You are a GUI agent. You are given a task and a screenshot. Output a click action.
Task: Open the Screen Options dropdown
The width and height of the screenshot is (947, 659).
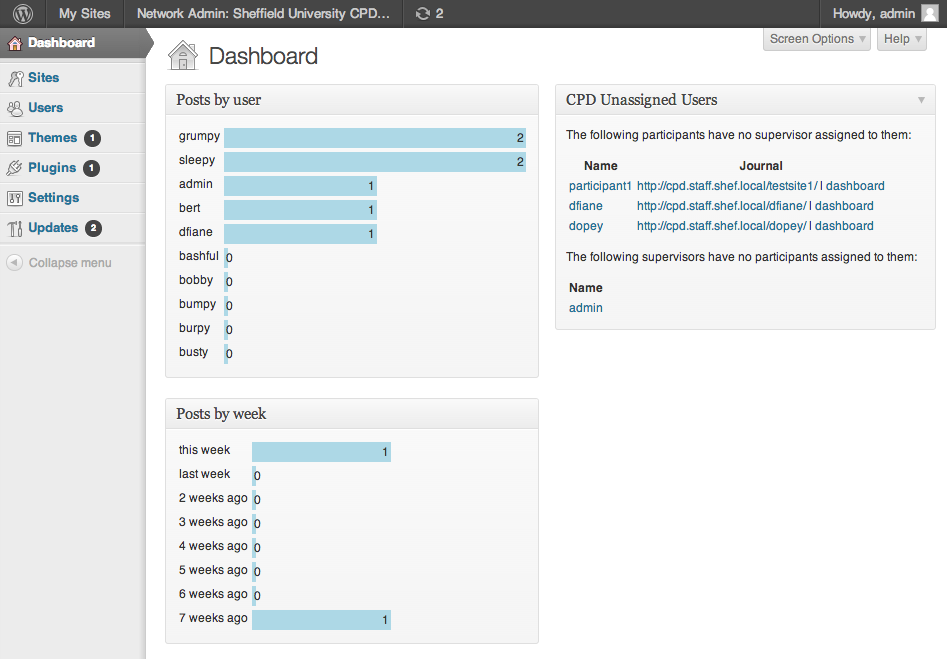(x=817, y=39)
